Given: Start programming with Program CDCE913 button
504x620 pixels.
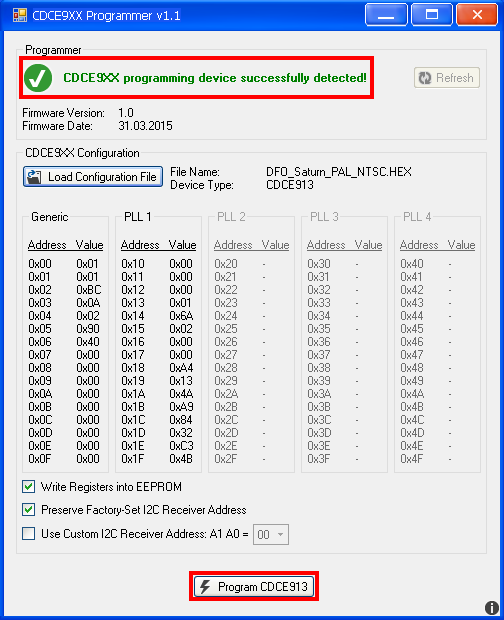Looking at the screenshot, I should (x=254, y=586).
